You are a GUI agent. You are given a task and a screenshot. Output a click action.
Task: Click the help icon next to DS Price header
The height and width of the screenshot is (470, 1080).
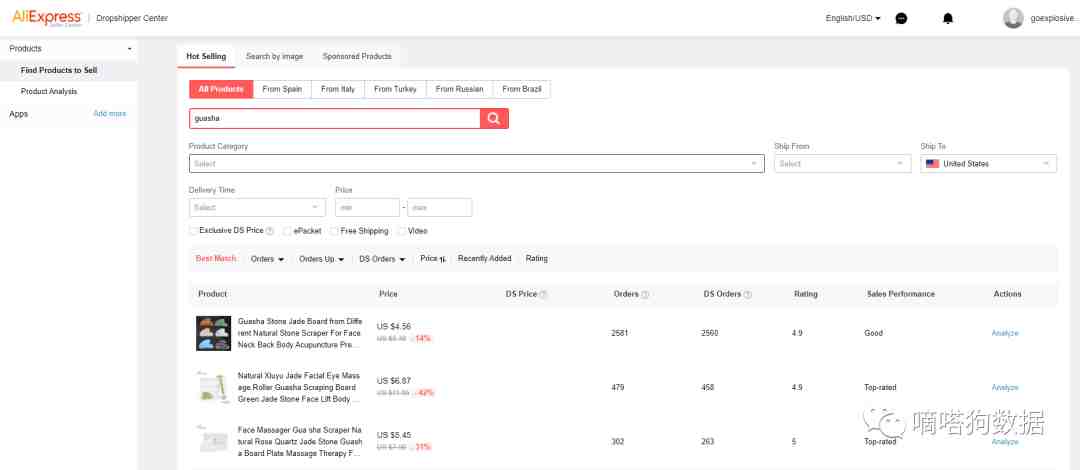tap(543, 294)
